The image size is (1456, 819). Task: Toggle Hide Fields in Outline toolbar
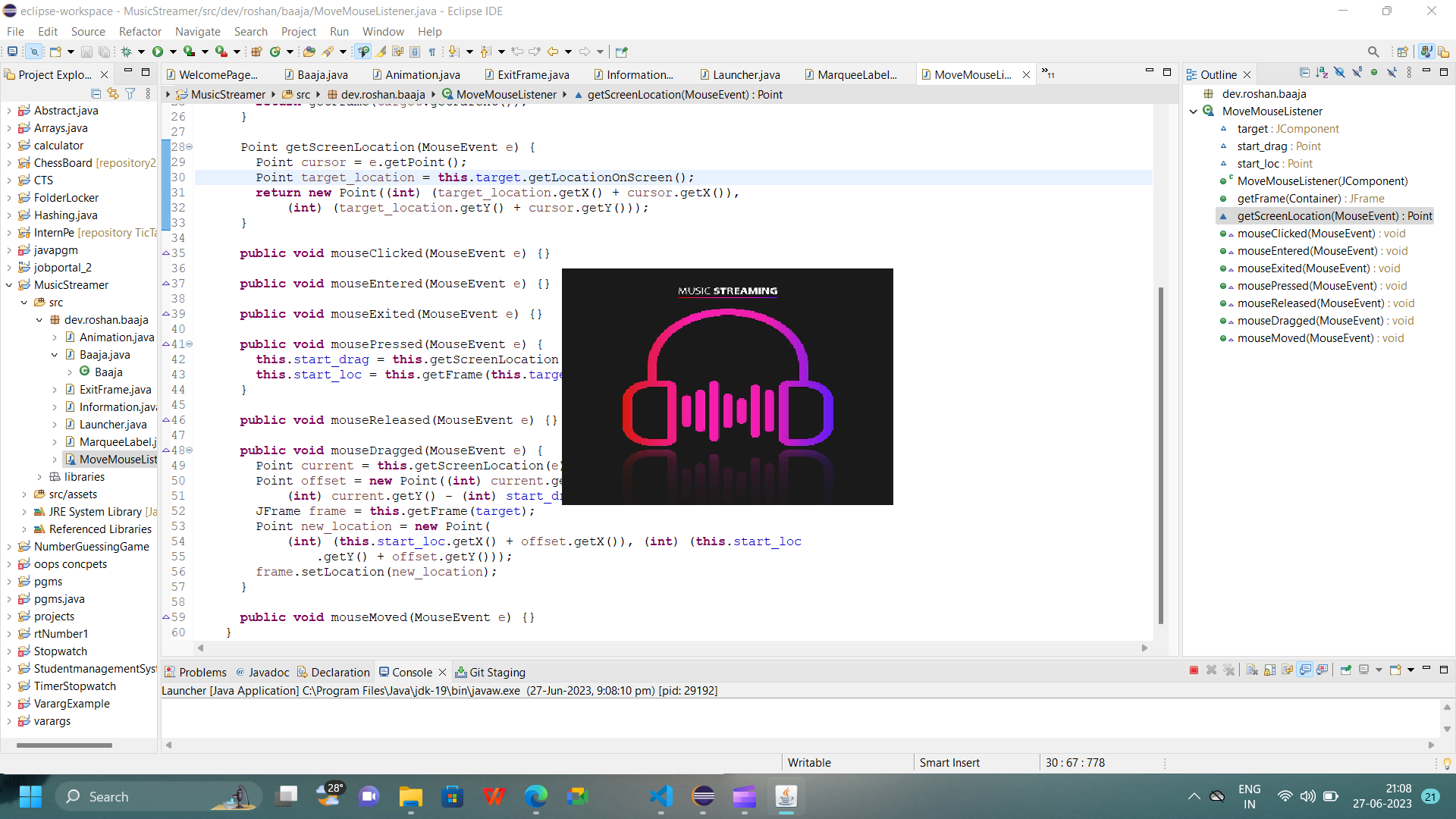coord(1339,73)
